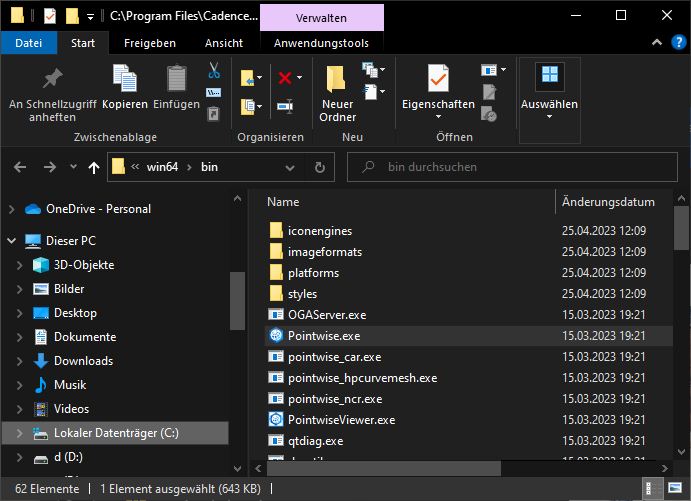Pin to Quick Access (An Schnellzugriff anheften)

pos(52,93)
